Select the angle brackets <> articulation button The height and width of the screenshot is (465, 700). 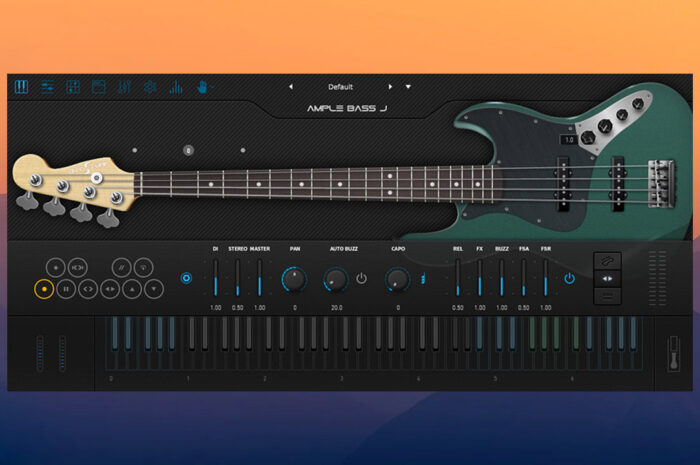[x=88, y=289]
